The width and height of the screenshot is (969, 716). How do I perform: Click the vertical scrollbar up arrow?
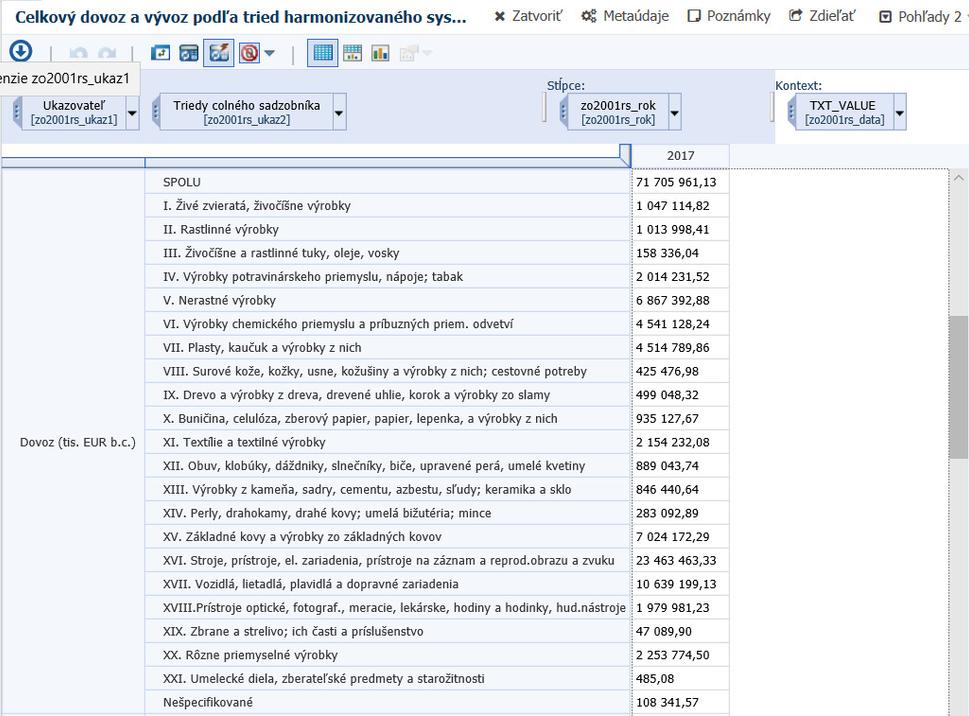coord(958,178)
